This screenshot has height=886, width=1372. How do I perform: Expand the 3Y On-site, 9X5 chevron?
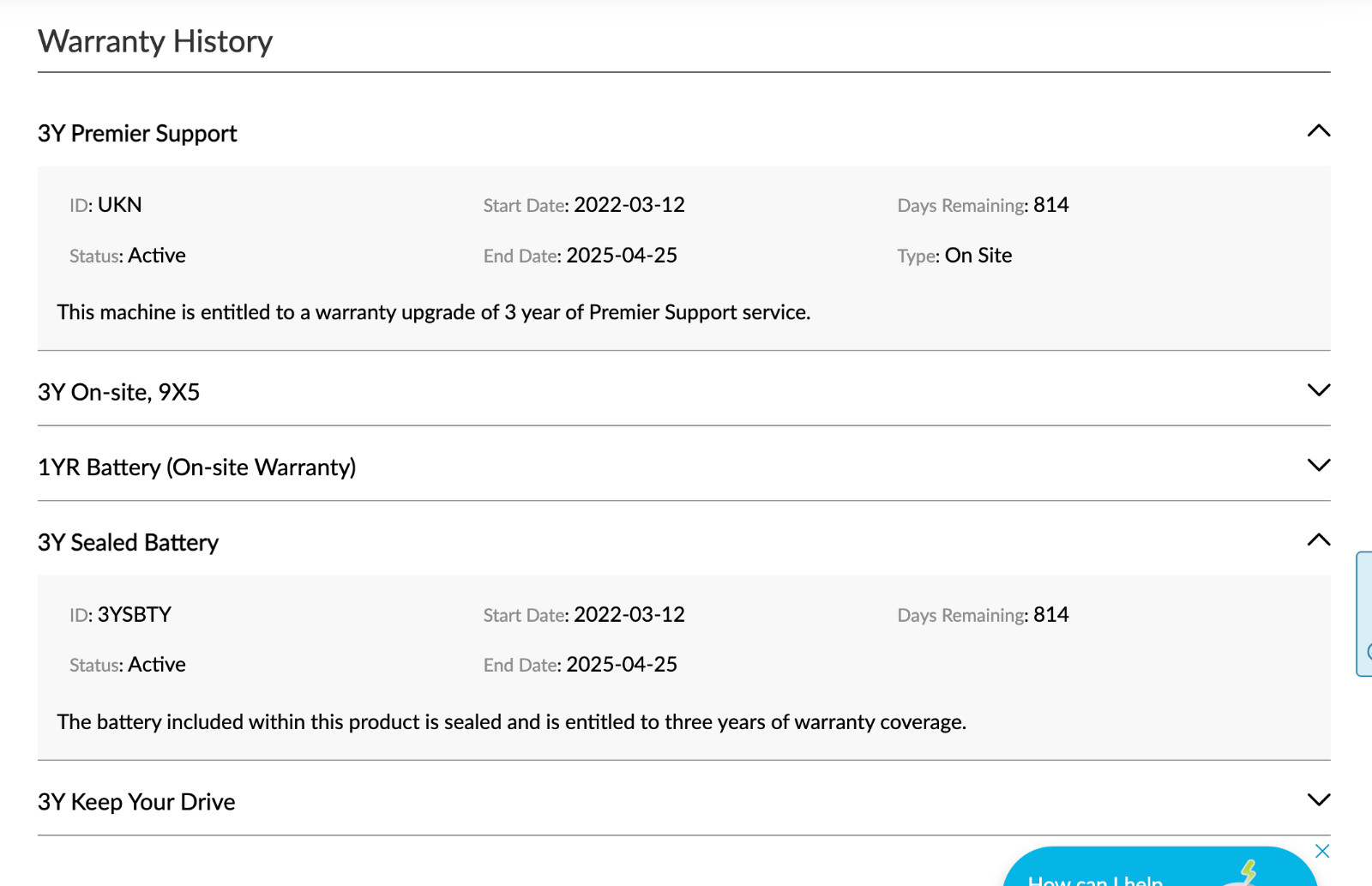click(1318, 390)
